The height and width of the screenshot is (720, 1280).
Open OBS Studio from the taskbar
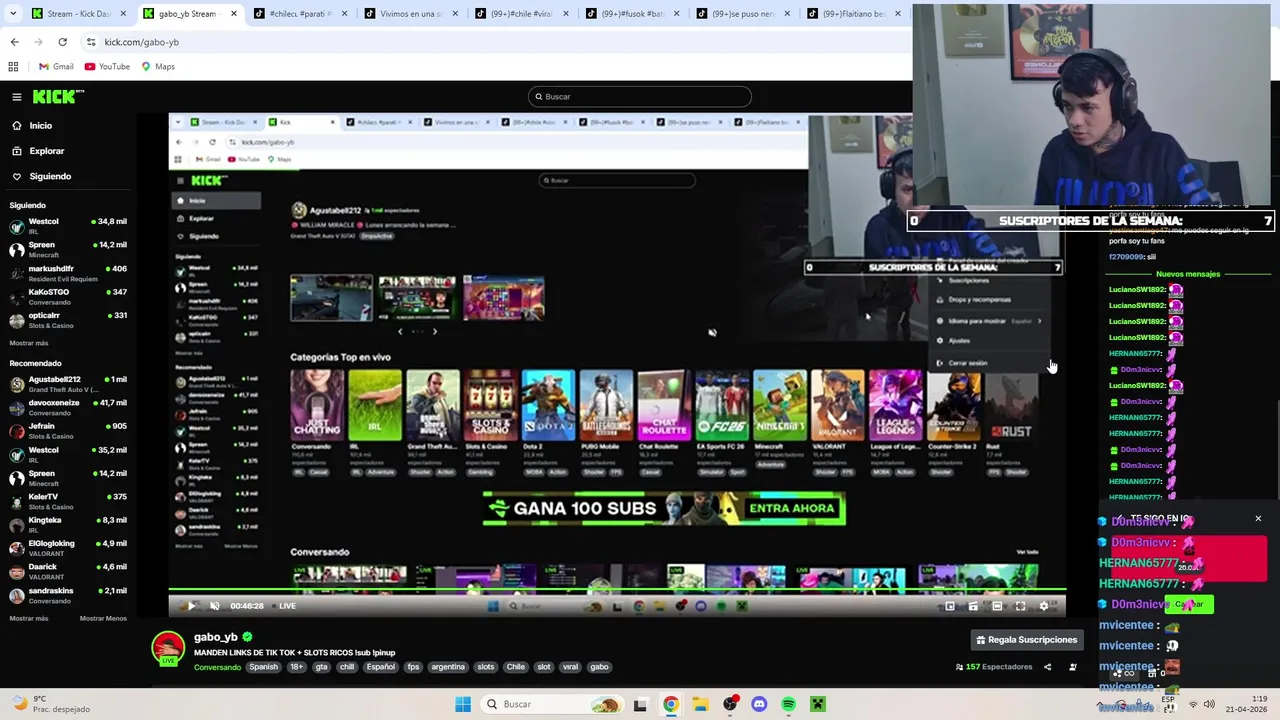pos(730,704)
